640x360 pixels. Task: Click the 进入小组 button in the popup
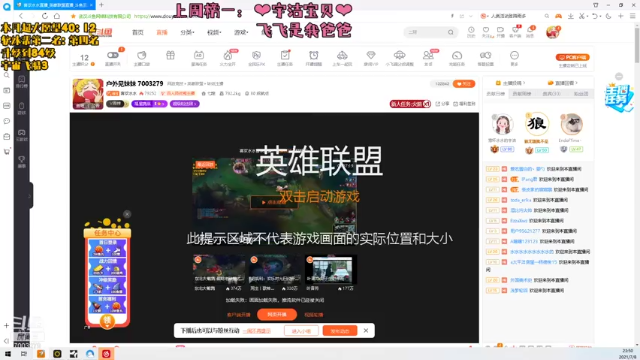pos(301,331)
